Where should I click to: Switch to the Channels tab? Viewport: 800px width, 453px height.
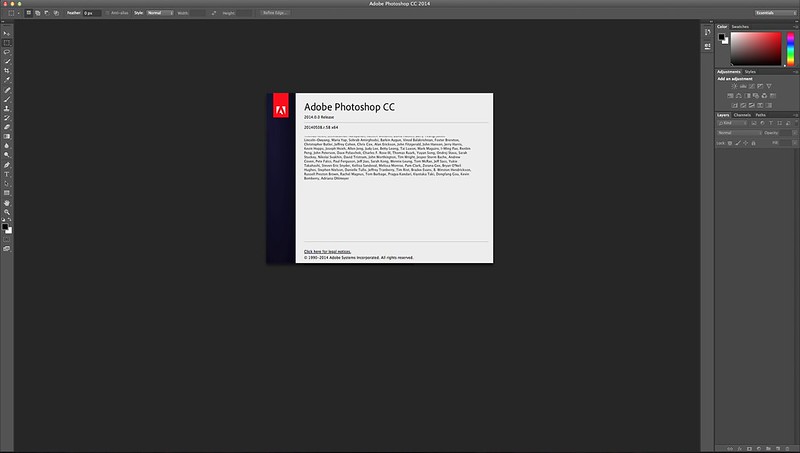click(x=743, y=115)
